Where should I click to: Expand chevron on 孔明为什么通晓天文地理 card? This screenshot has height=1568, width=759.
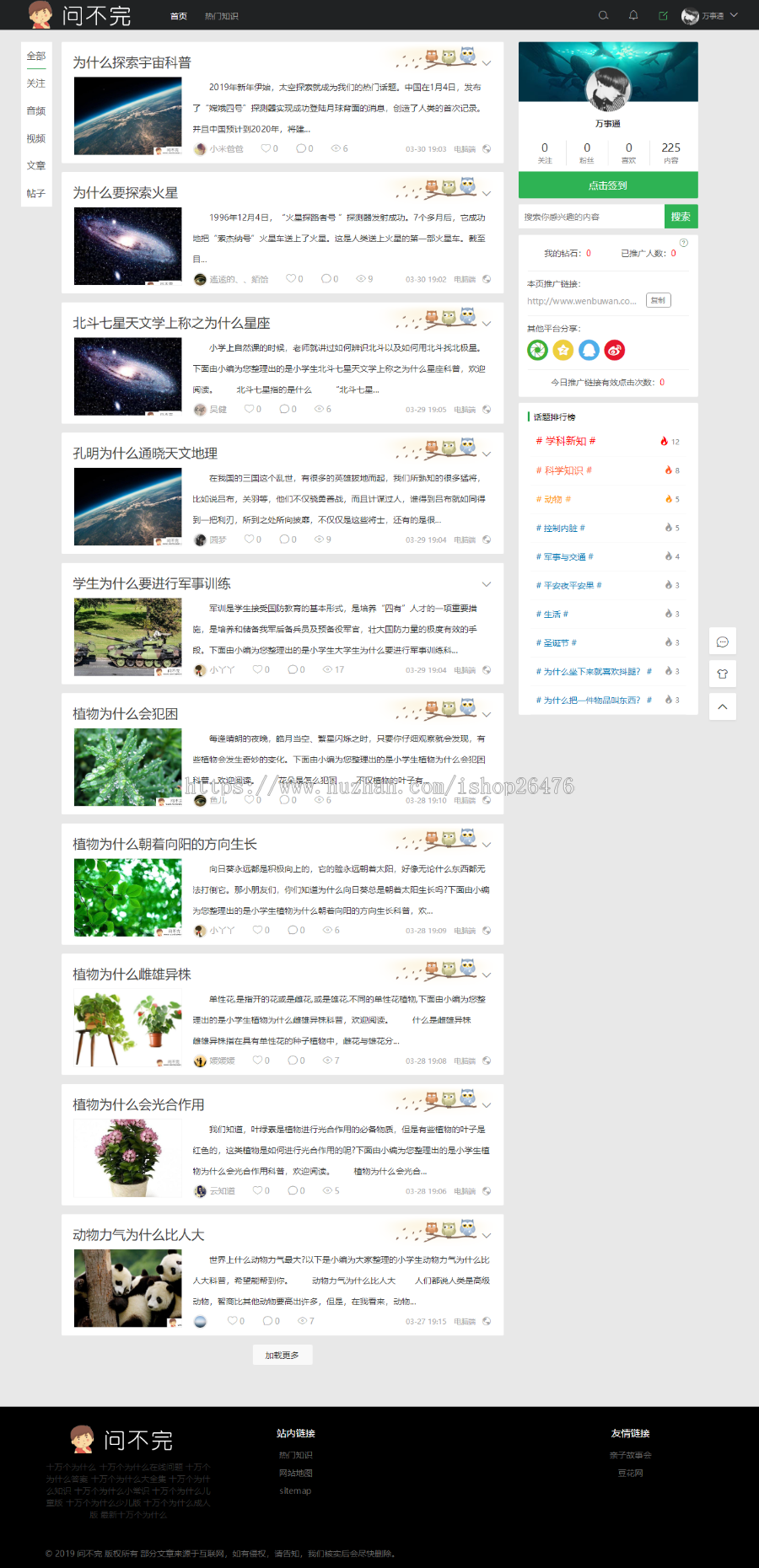[x=487, y=454]
